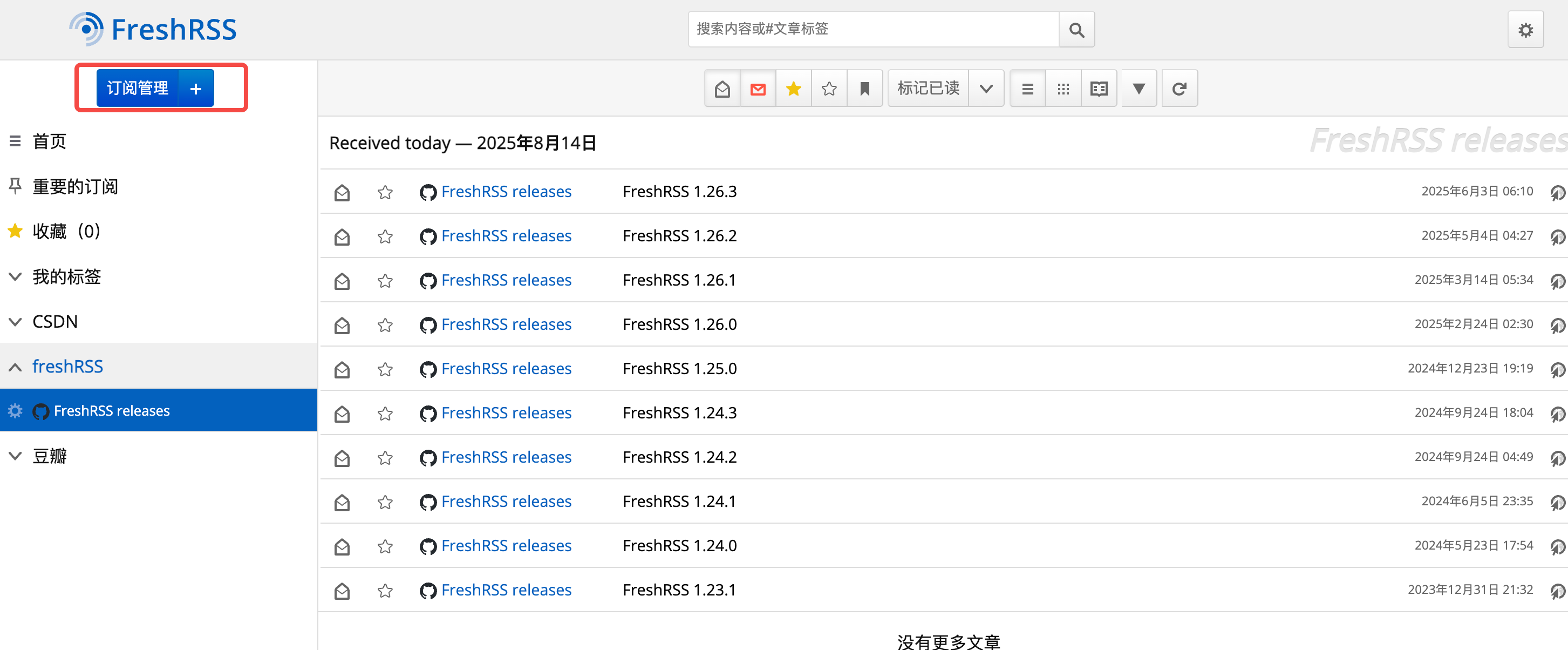Toggle read state of FreshRSS 1.25.0
Image resolution: width=1568 pixels, height=650 pixels.
[x=342, y=370]
